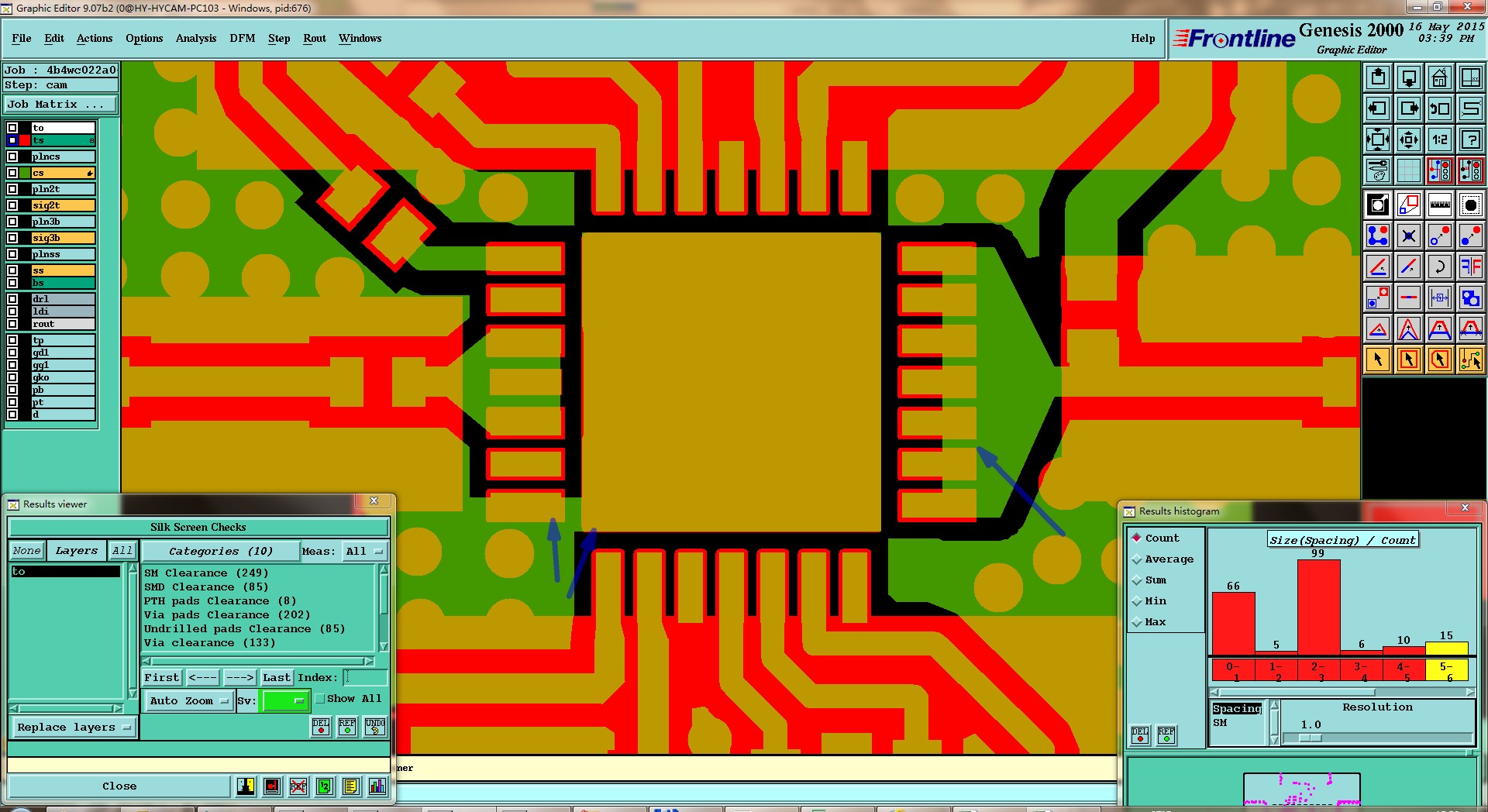The height and width of the screenshot is (812, 1488).
Task: Click the red 2-3 histogram range swatch
Action: pyautogui.click(x=1318, y=671)
